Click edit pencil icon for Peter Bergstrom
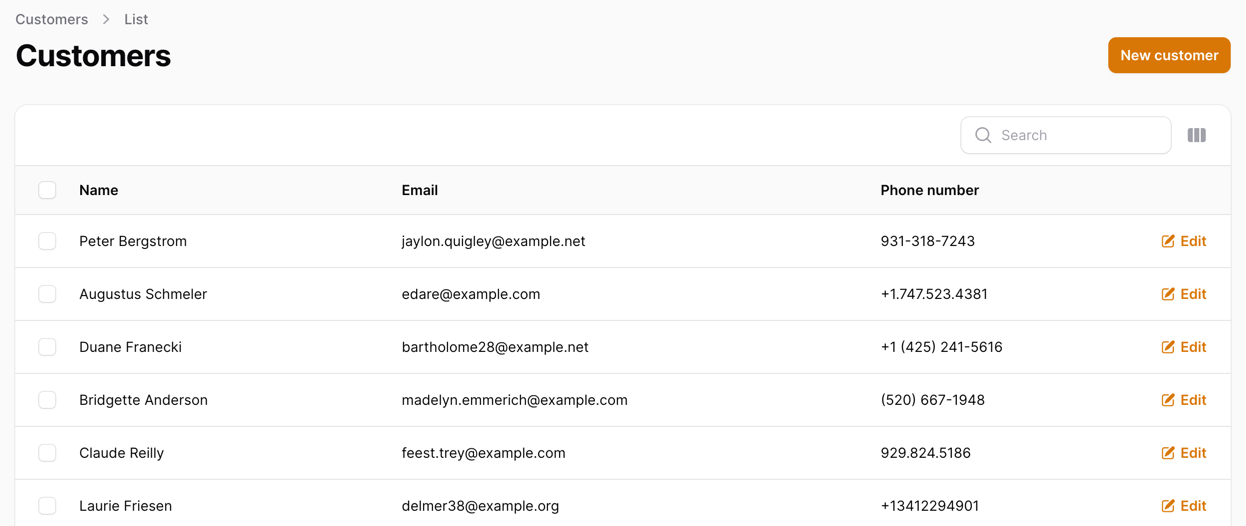 coord(1168,241)
